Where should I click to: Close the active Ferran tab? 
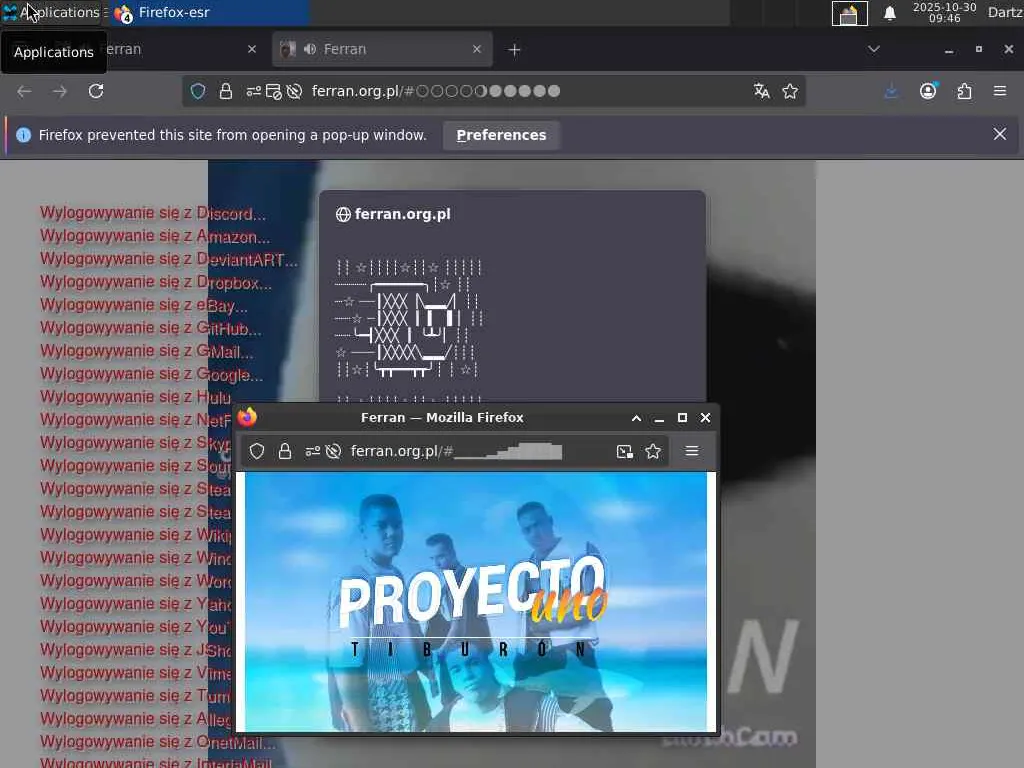[x=477, y=49]
